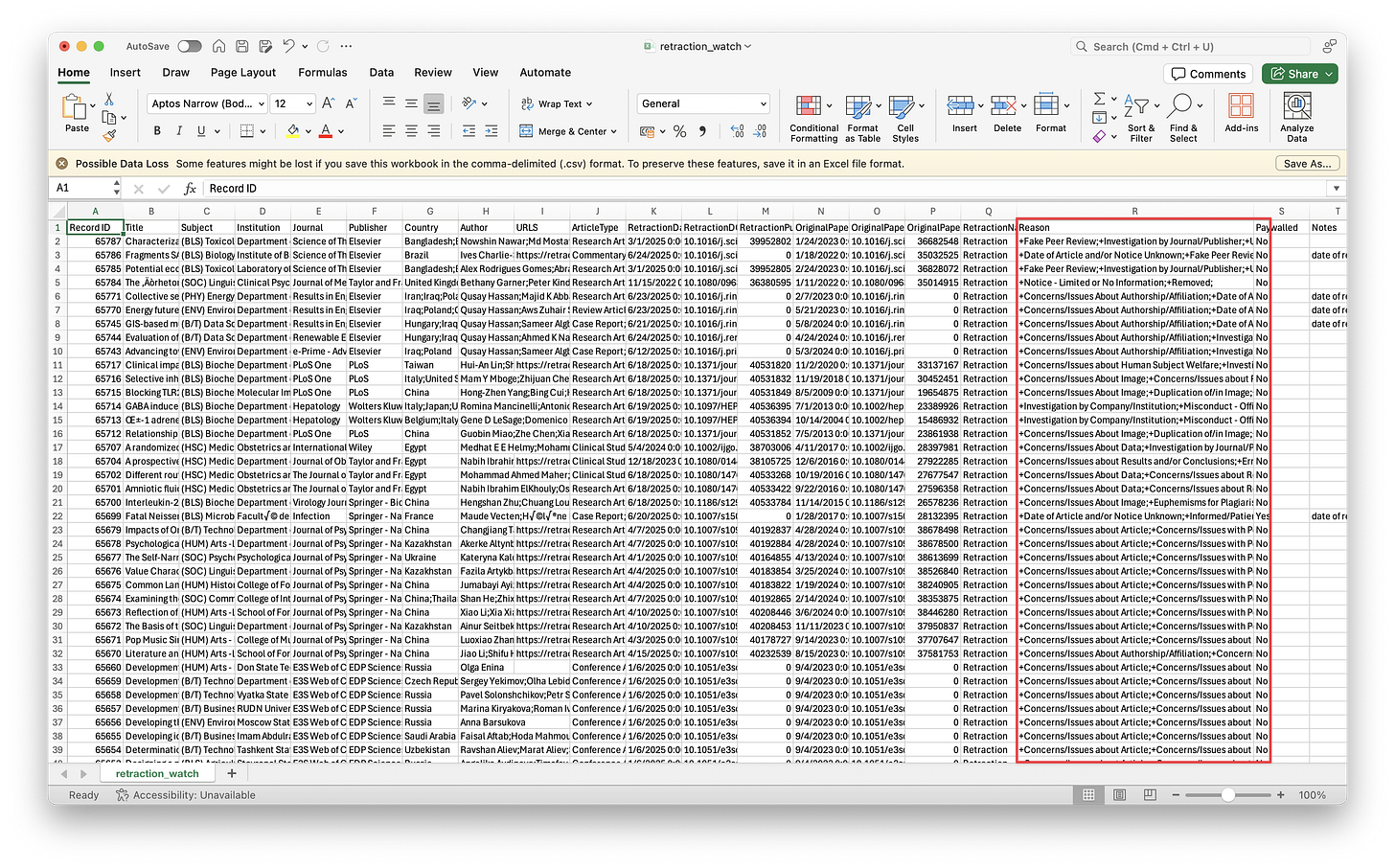
Task: Apply the red font color swatch
Action: coord(326,131)
